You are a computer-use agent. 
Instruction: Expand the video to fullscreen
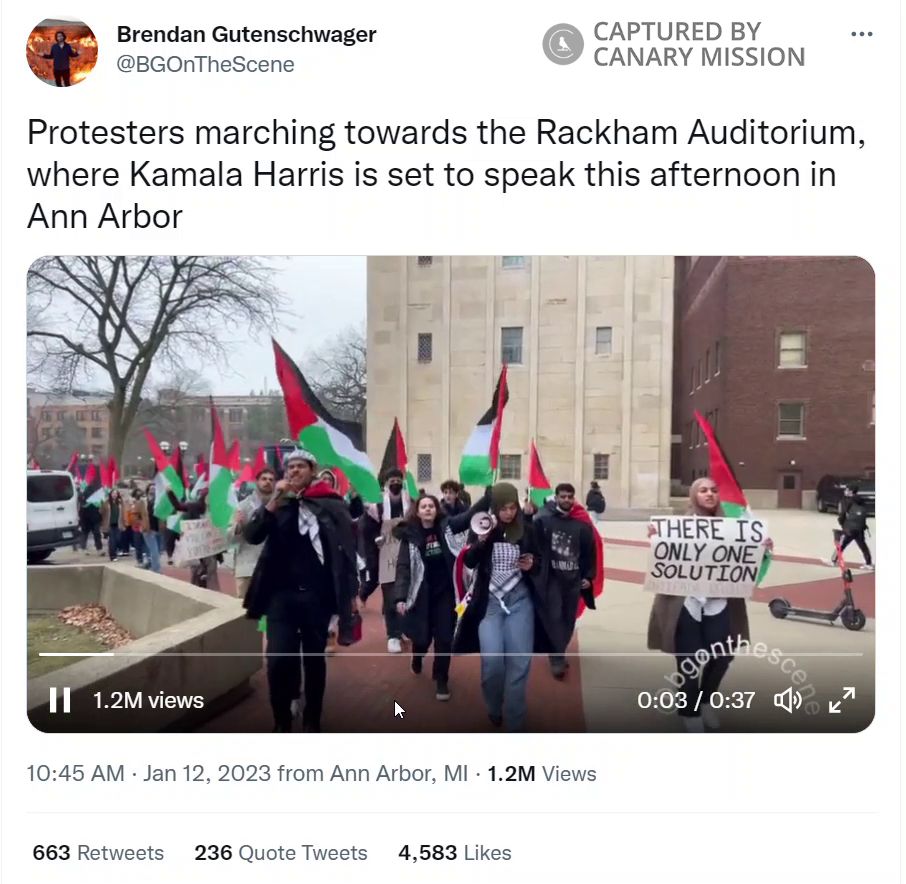click(842, 700)
